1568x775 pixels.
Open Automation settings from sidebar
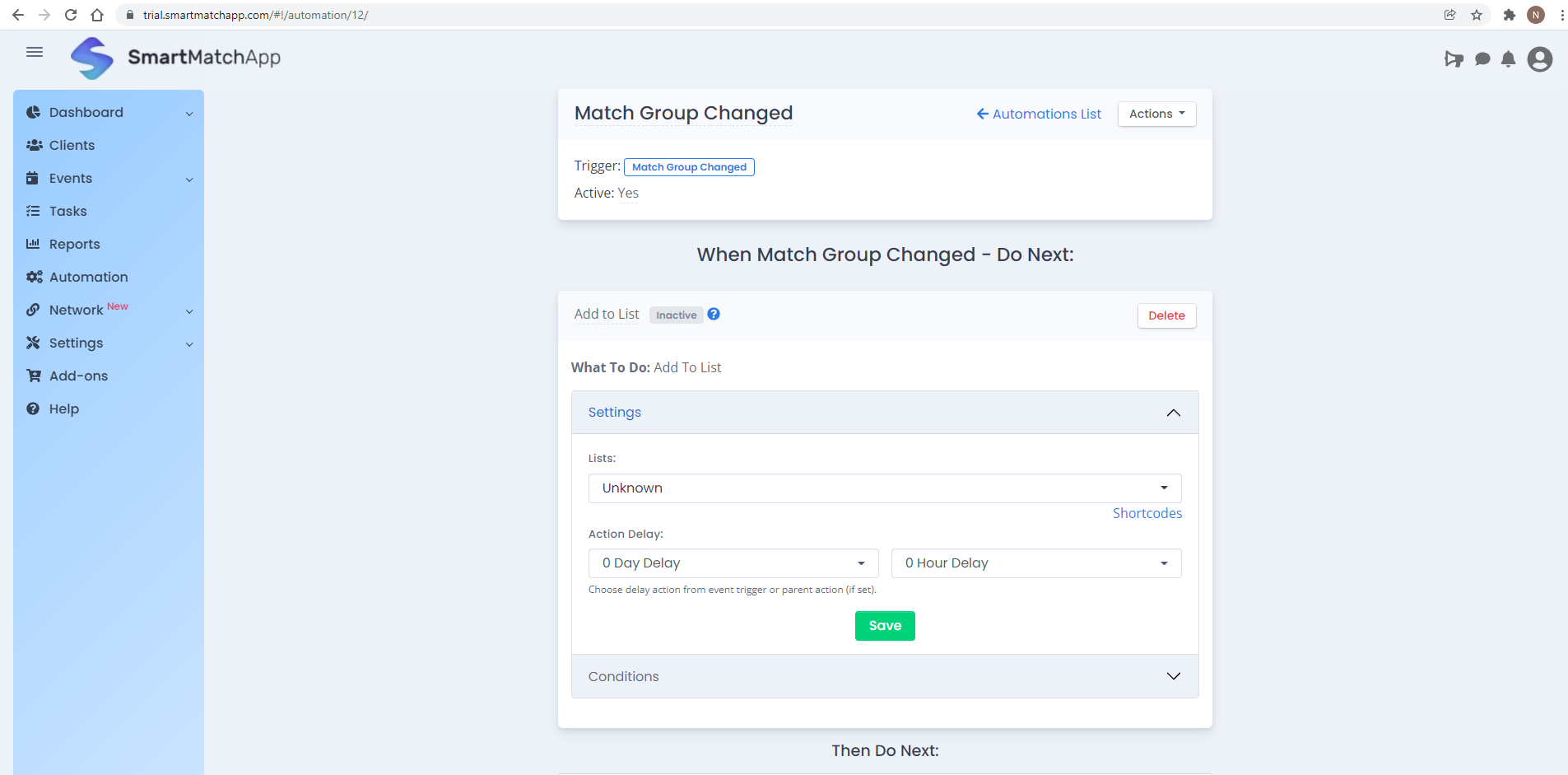click(88, 277)
